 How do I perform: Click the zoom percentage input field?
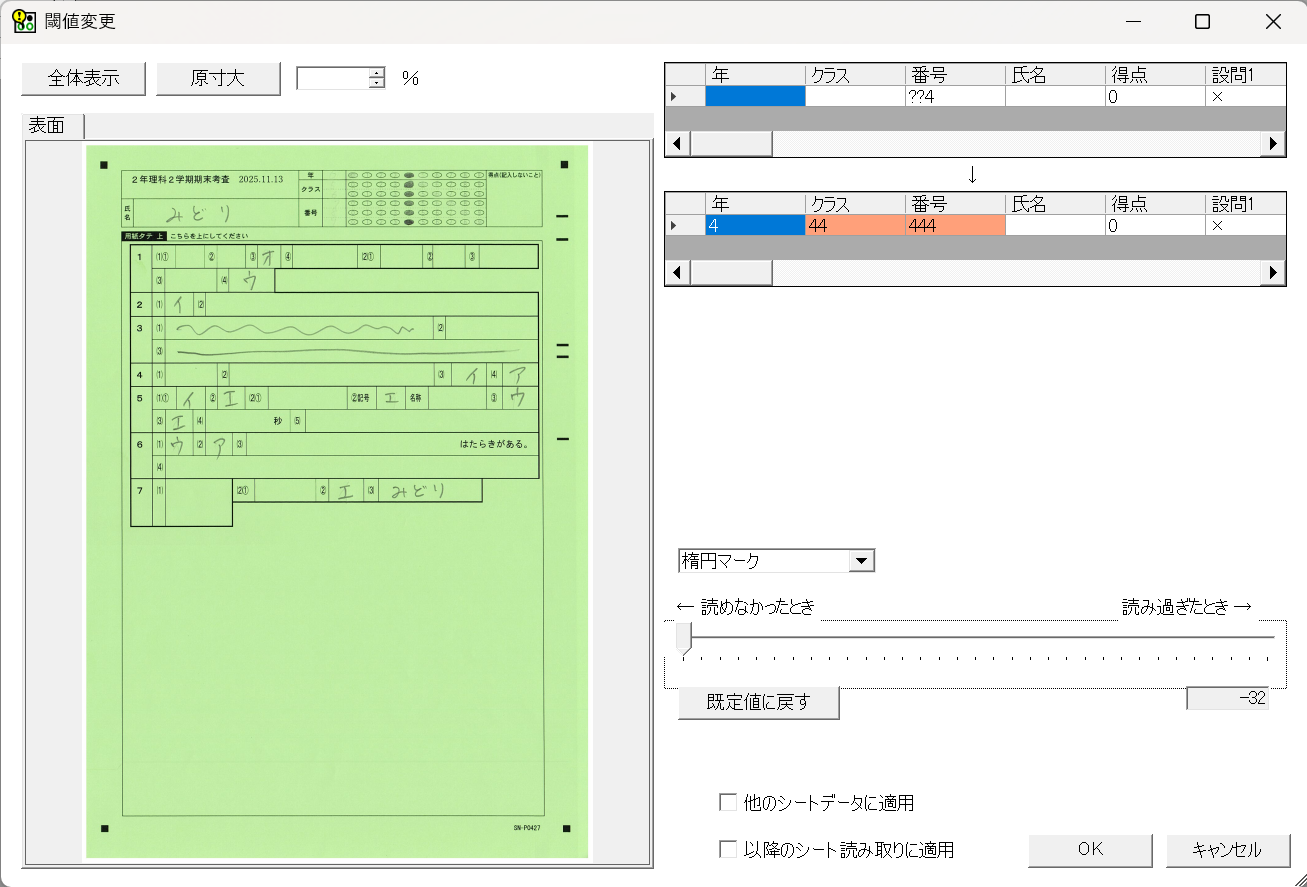332,78
